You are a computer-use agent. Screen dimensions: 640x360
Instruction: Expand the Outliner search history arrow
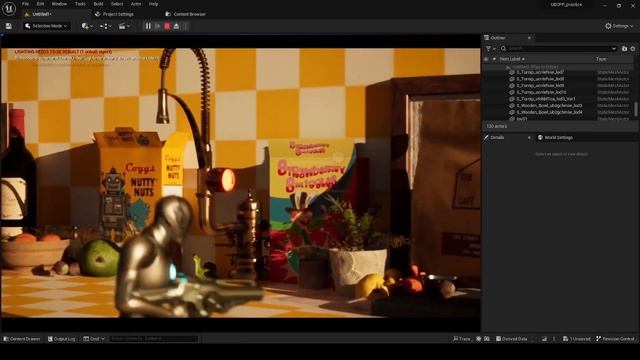pos(614,49)
